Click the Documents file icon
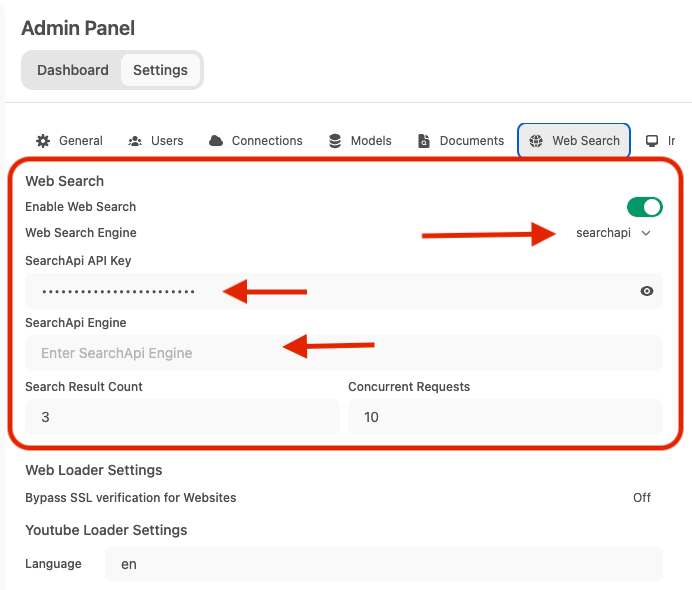692x590 pixels. pos(424,141)
